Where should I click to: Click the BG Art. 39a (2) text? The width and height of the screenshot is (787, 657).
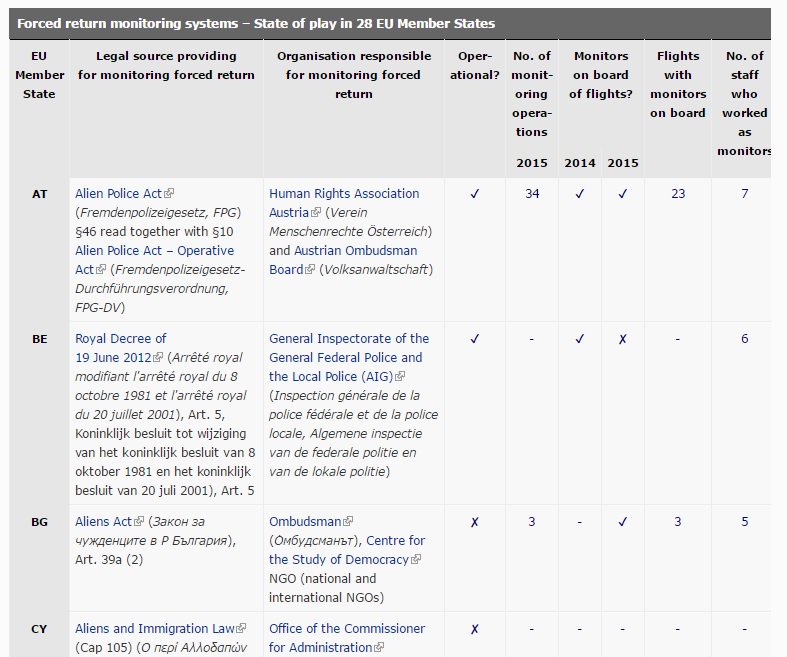pos(109,560)
